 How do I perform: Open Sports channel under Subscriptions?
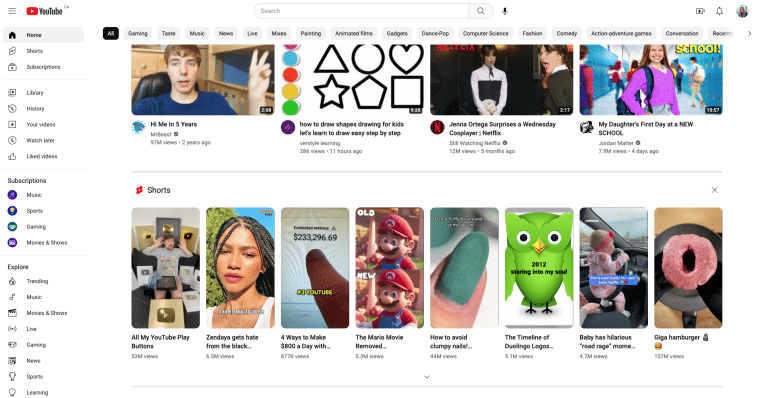(x=43, y=211)
